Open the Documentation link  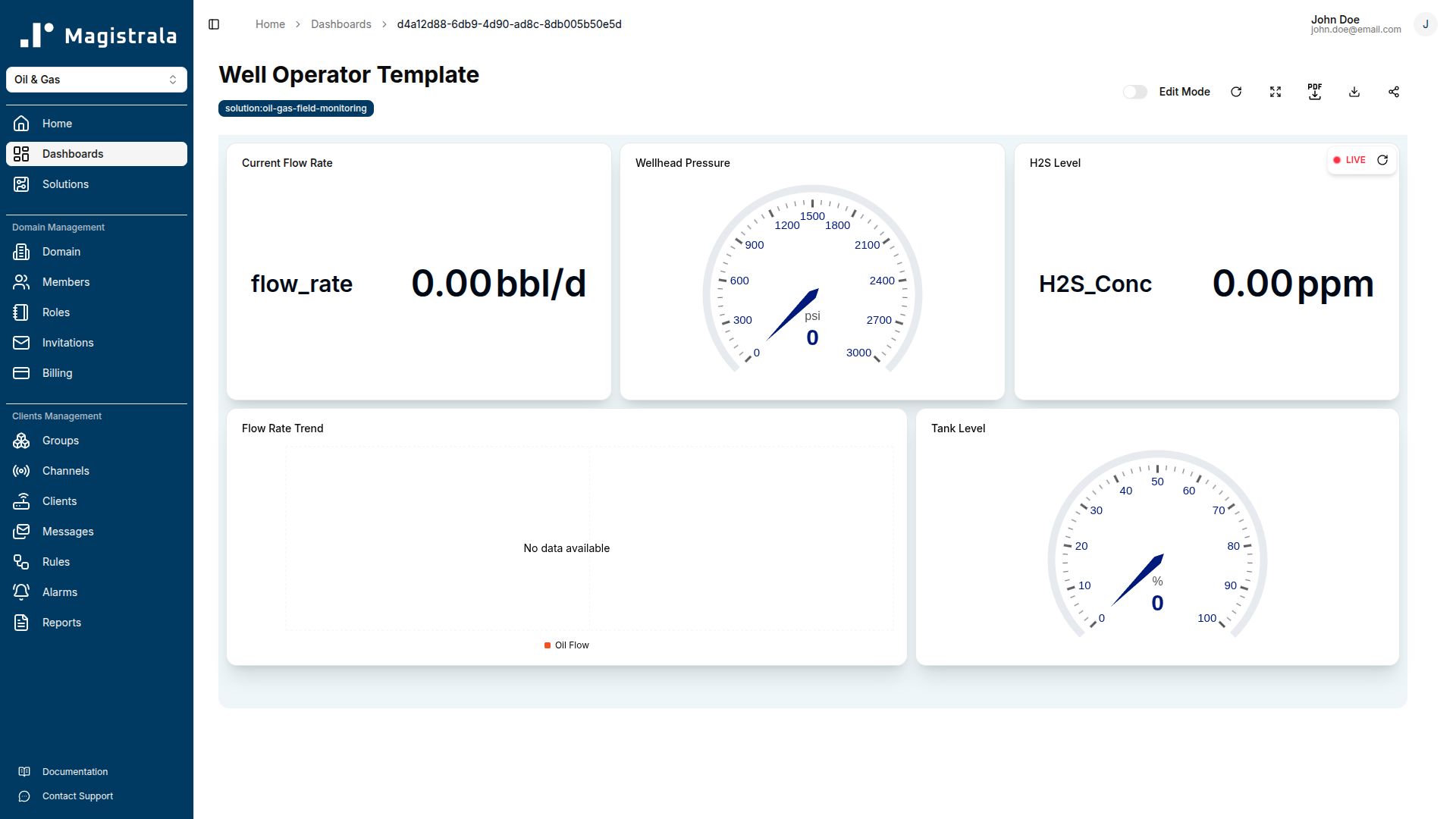pos(74,772)
